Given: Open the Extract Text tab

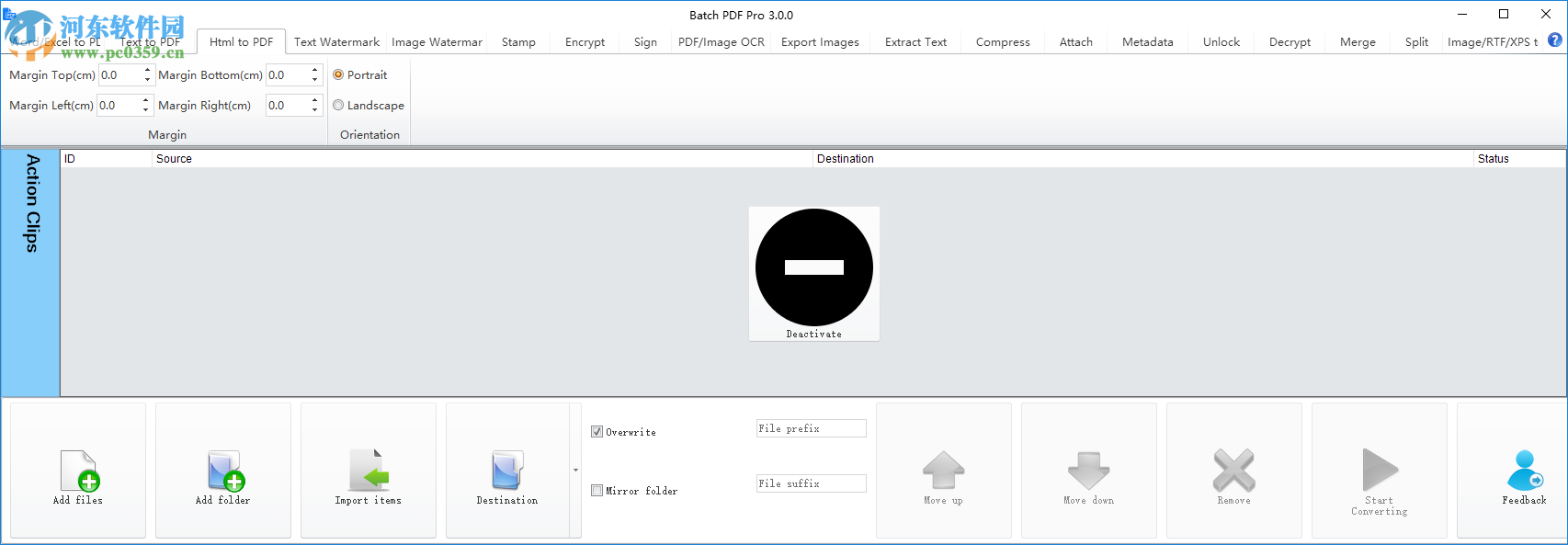Looking at the screenshot, I should pos(915,42).
